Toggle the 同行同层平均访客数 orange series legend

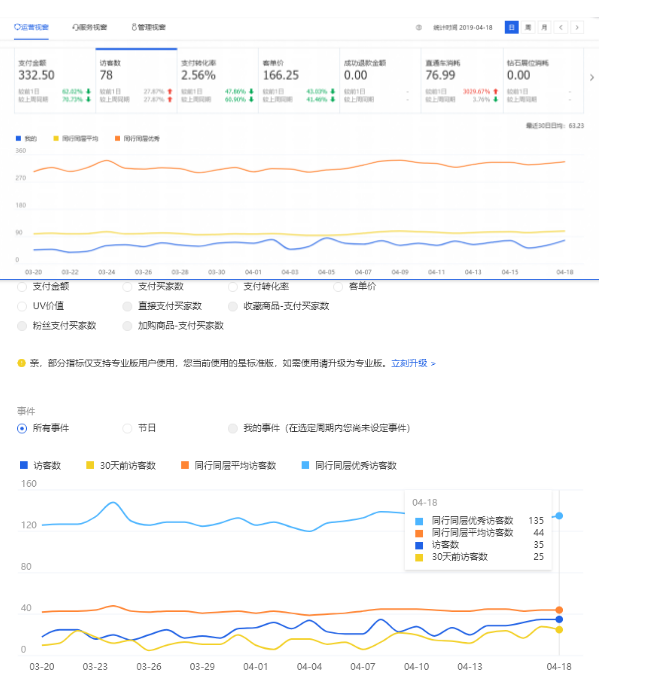coord(229,465)
